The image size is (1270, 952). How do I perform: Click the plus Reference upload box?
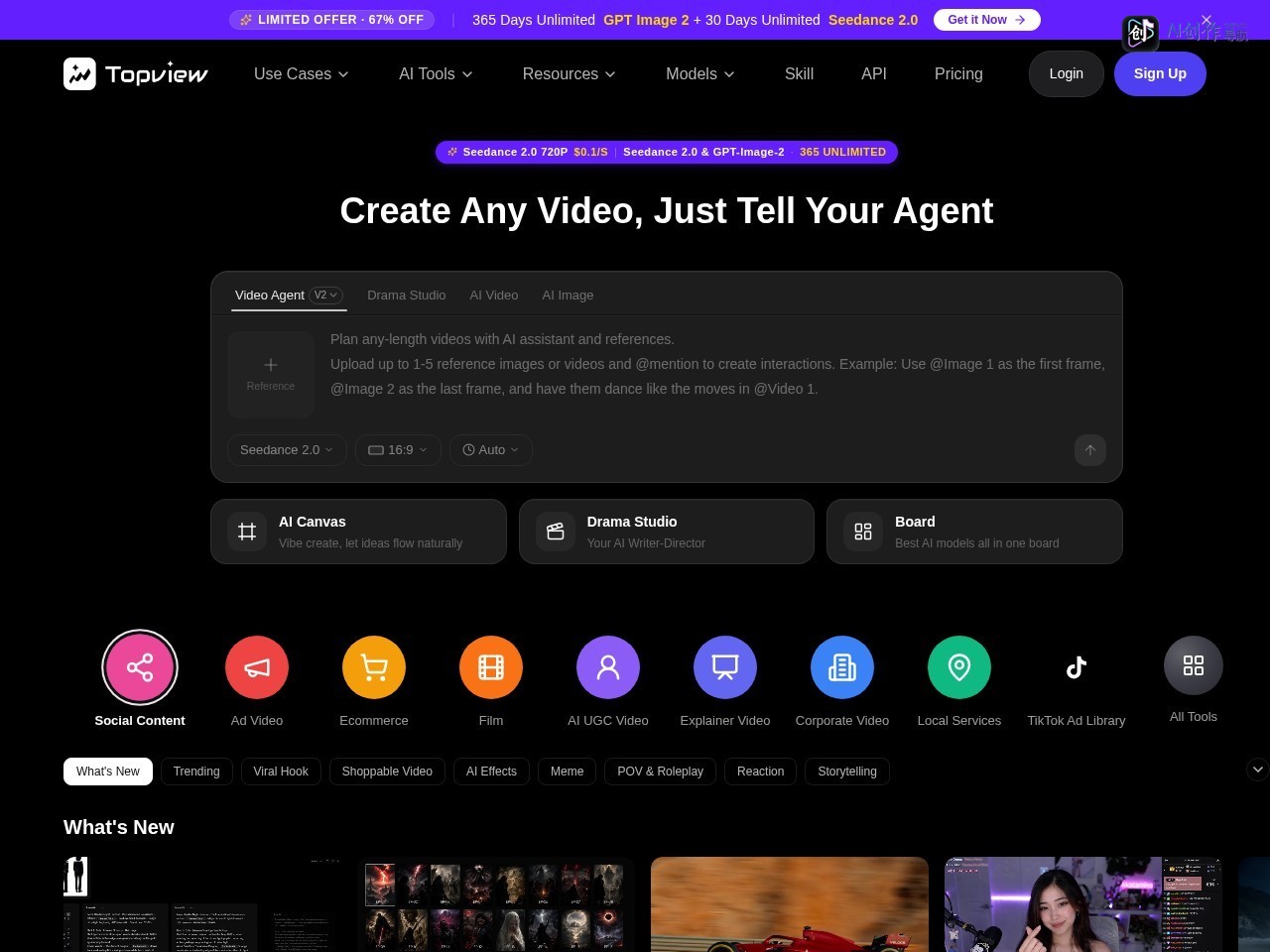(271, 374)
